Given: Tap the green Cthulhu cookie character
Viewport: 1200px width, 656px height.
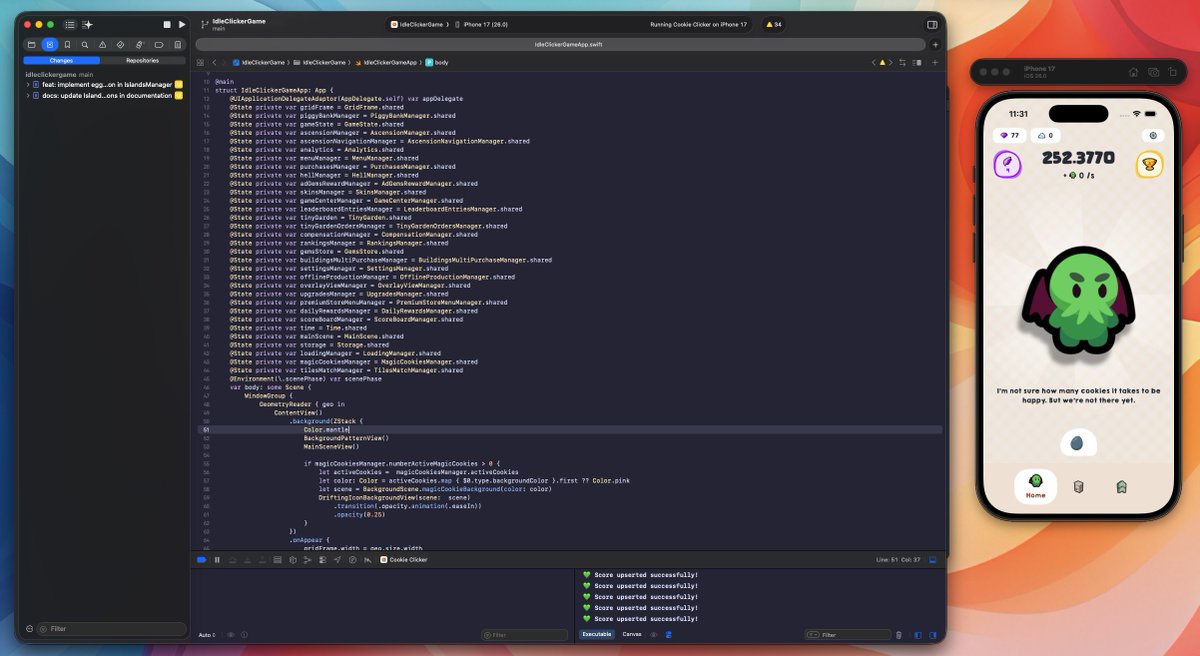Looking at the screenshot, I should coord(1079,303).
